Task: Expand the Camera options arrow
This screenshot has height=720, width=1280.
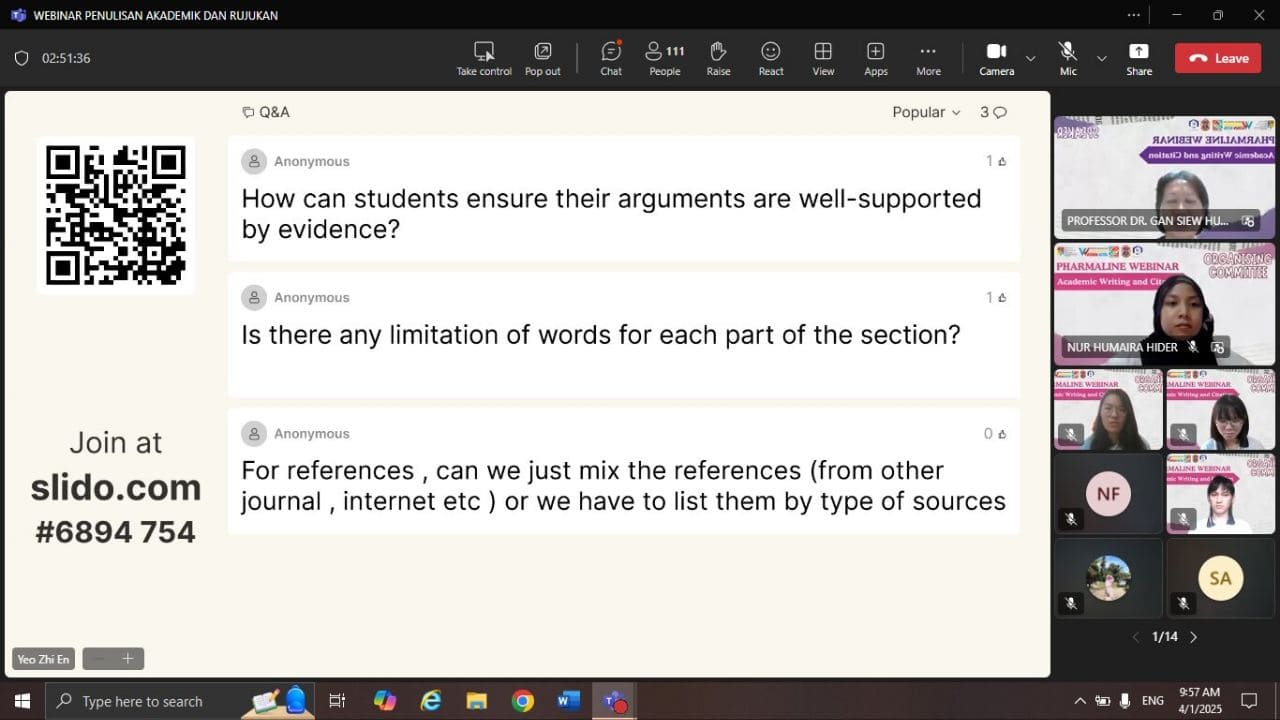Action: [1030, 58]
